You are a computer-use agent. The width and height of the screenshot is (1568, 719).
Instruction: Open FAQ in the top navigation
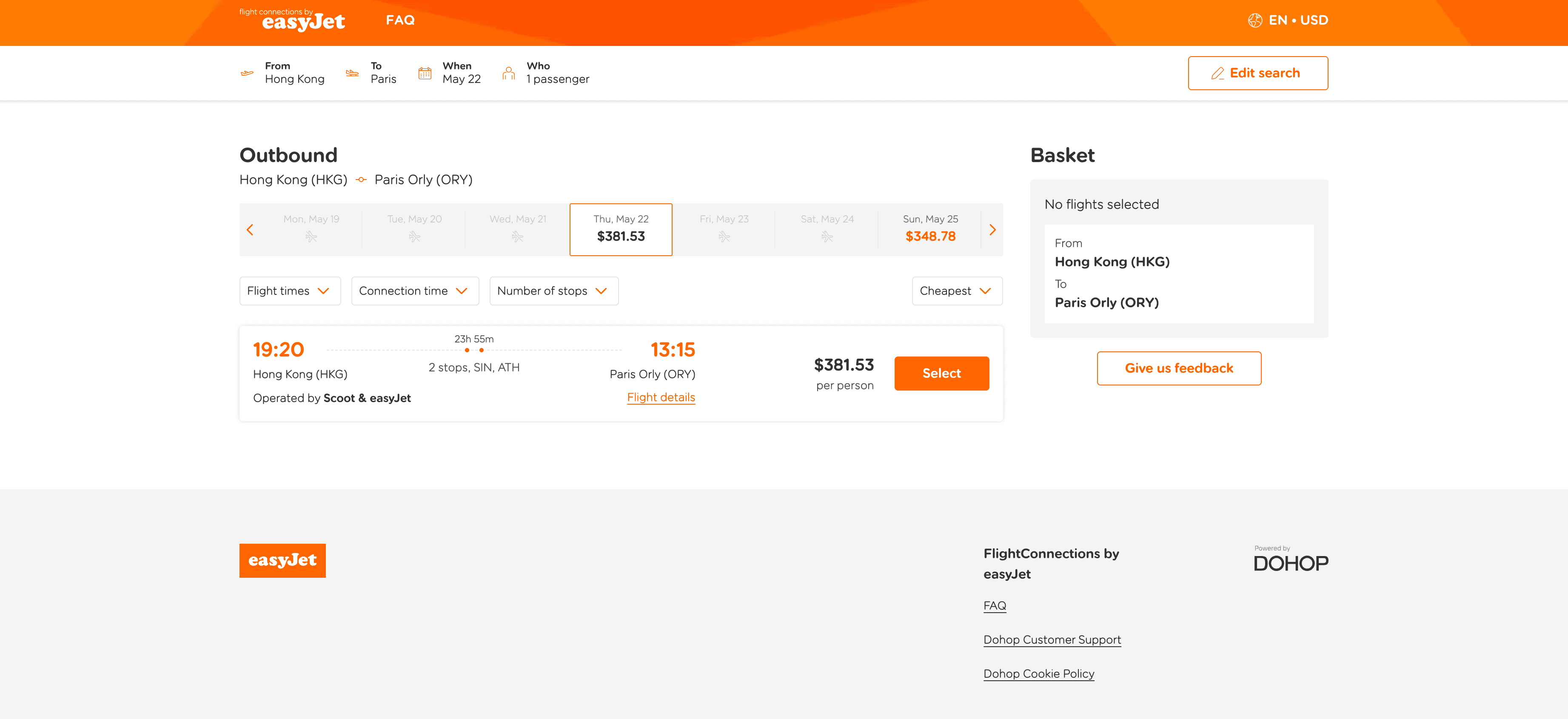click(x=400, y=21)
